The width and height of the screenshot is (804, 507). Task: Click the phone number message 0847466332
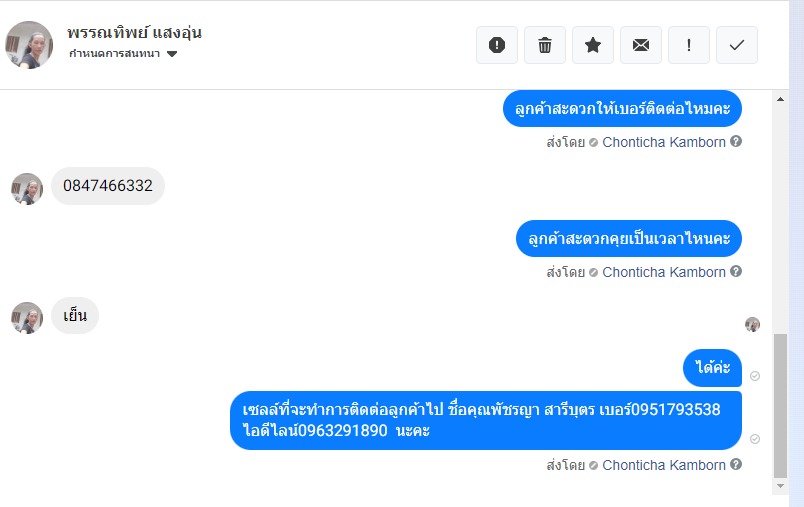108,186
